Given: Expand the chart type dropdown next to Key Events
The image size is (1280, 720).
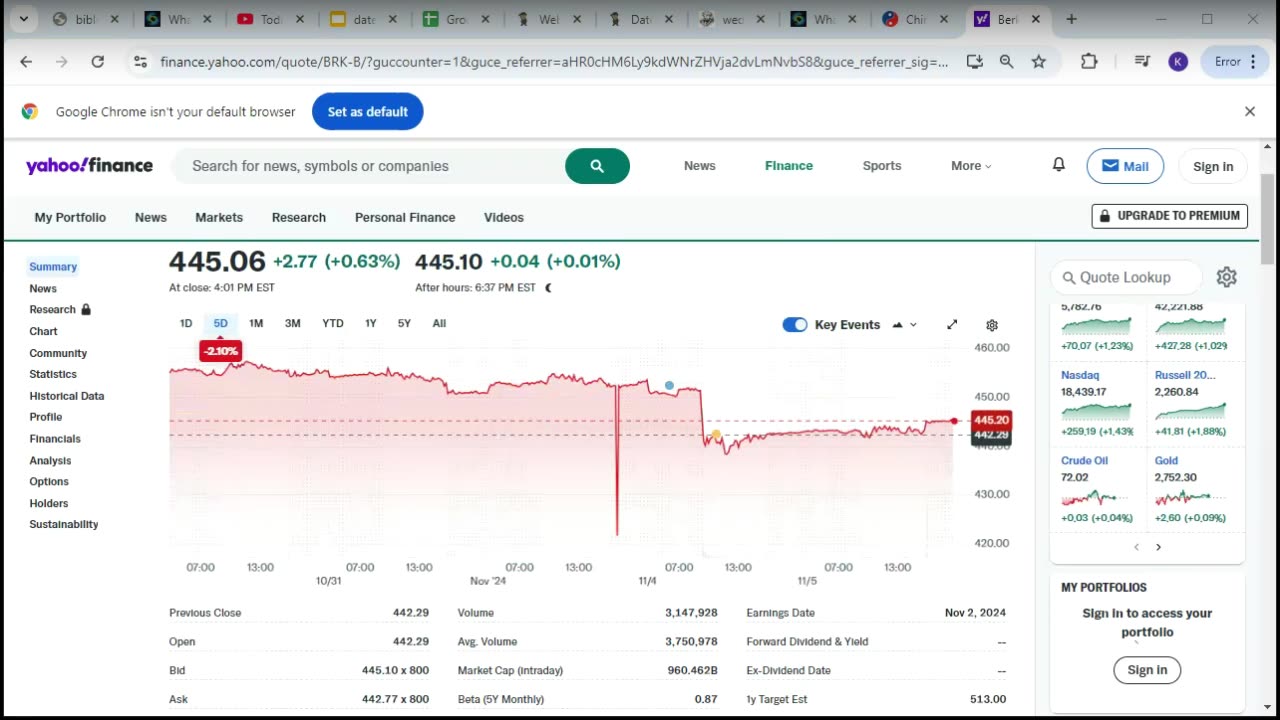Looking at the screenshot, I should click(x=904, y=325).
